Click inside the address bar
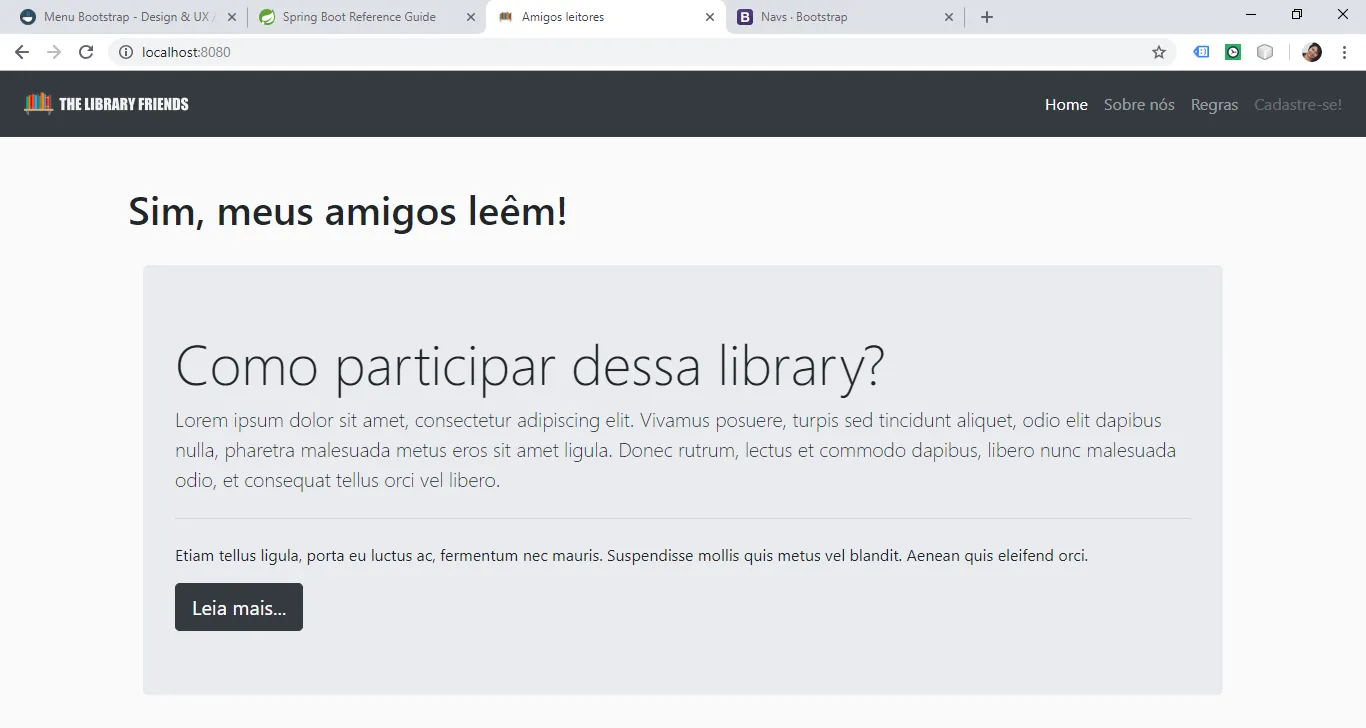Viewport: 1366px width, 728px height. 400,51
